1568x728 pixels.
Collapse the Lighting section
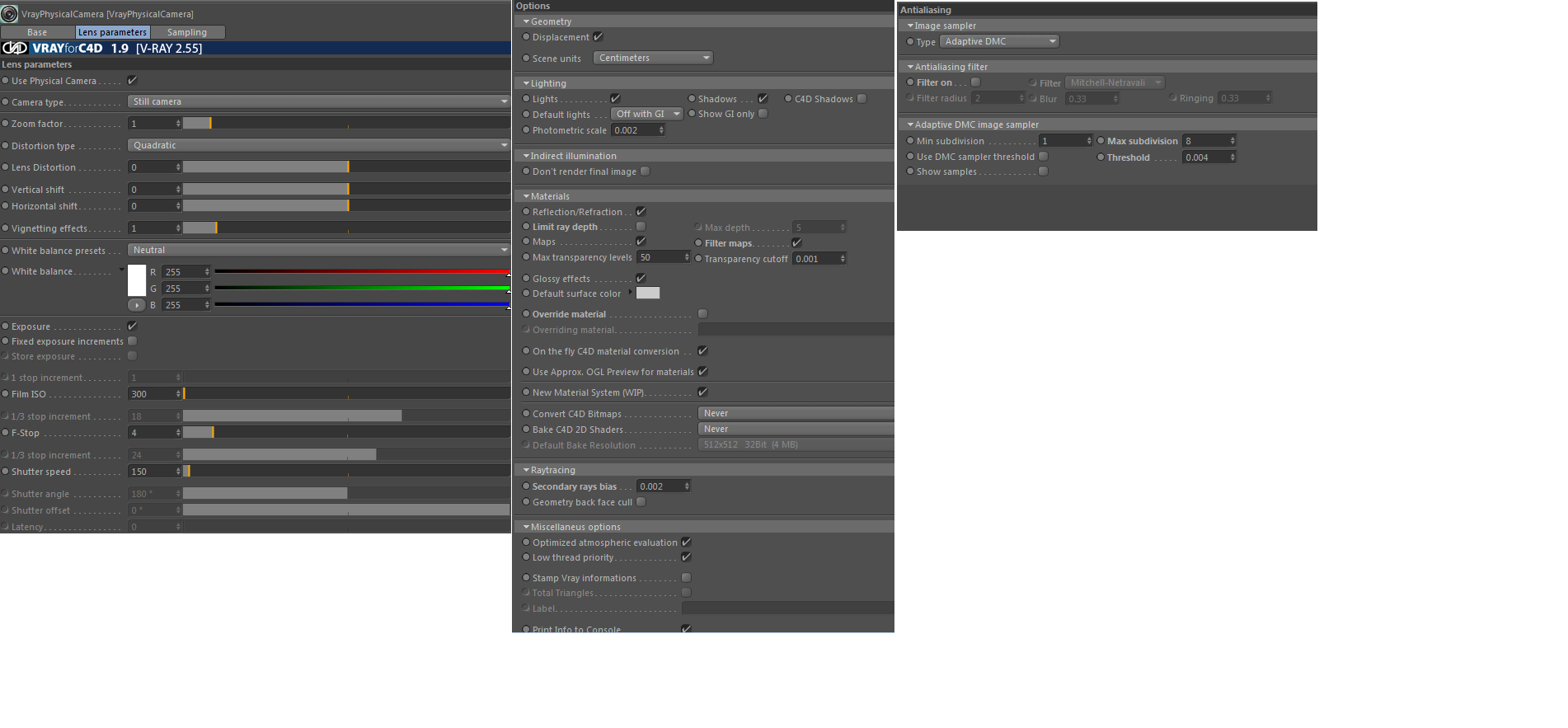526,83
